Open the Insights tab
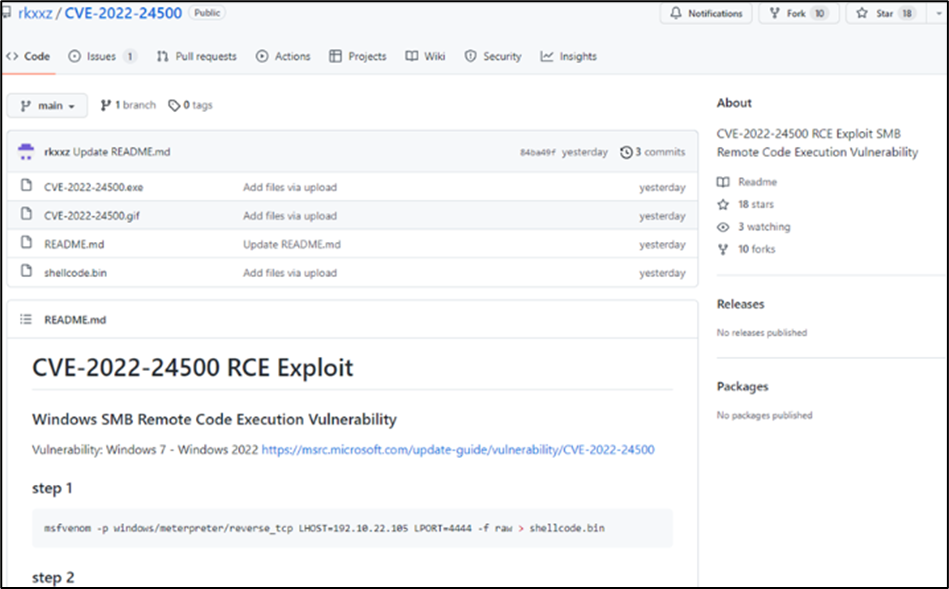949x589 pixels. (569, 56)
